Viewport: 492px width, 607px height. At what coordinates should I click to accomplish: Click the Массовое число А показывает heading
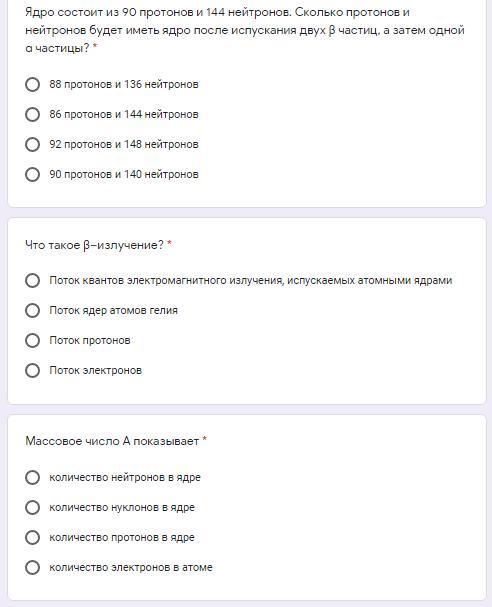tap(112, 441)
